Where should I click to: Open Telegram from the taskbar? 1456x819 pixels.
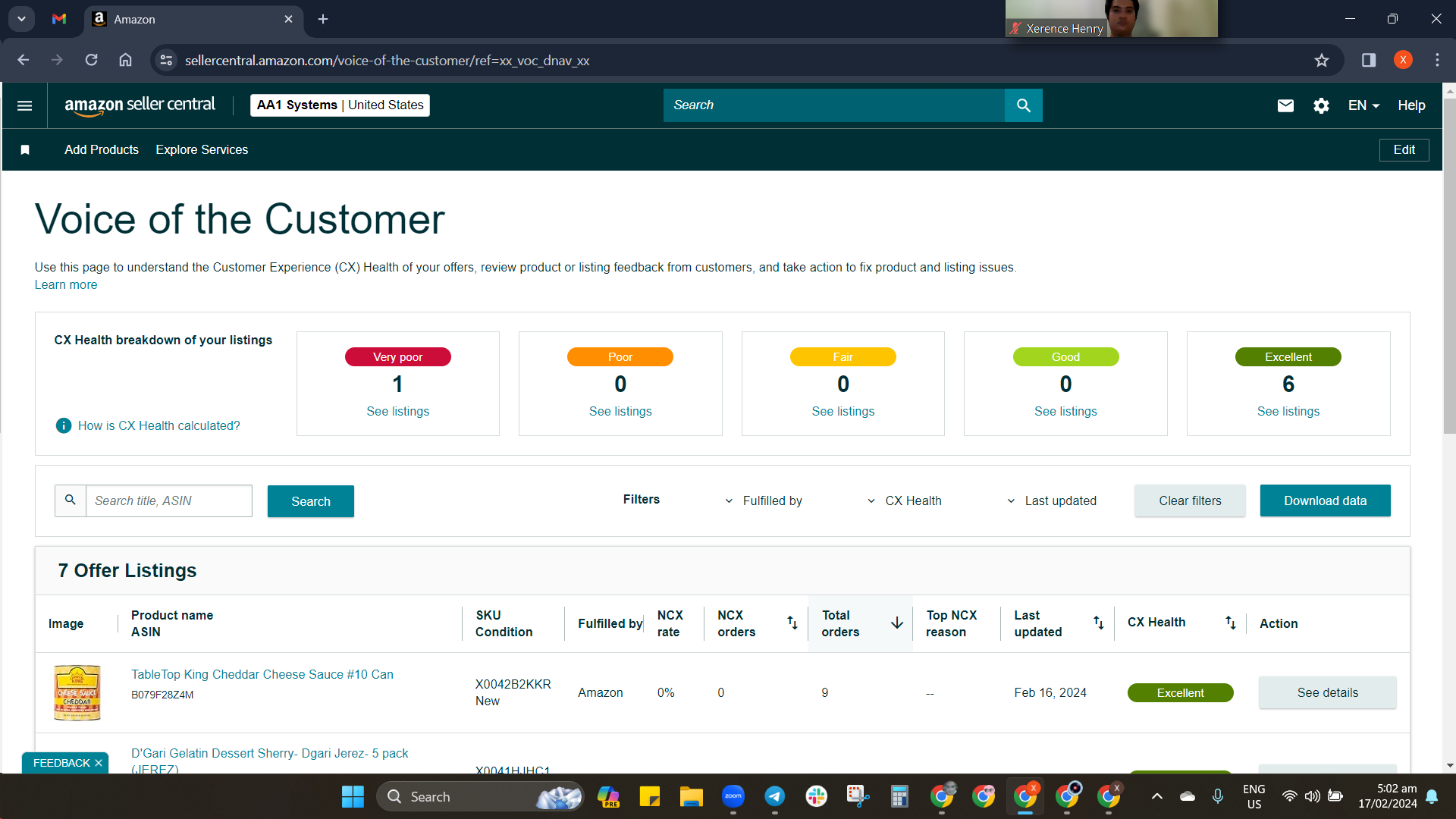774,796
